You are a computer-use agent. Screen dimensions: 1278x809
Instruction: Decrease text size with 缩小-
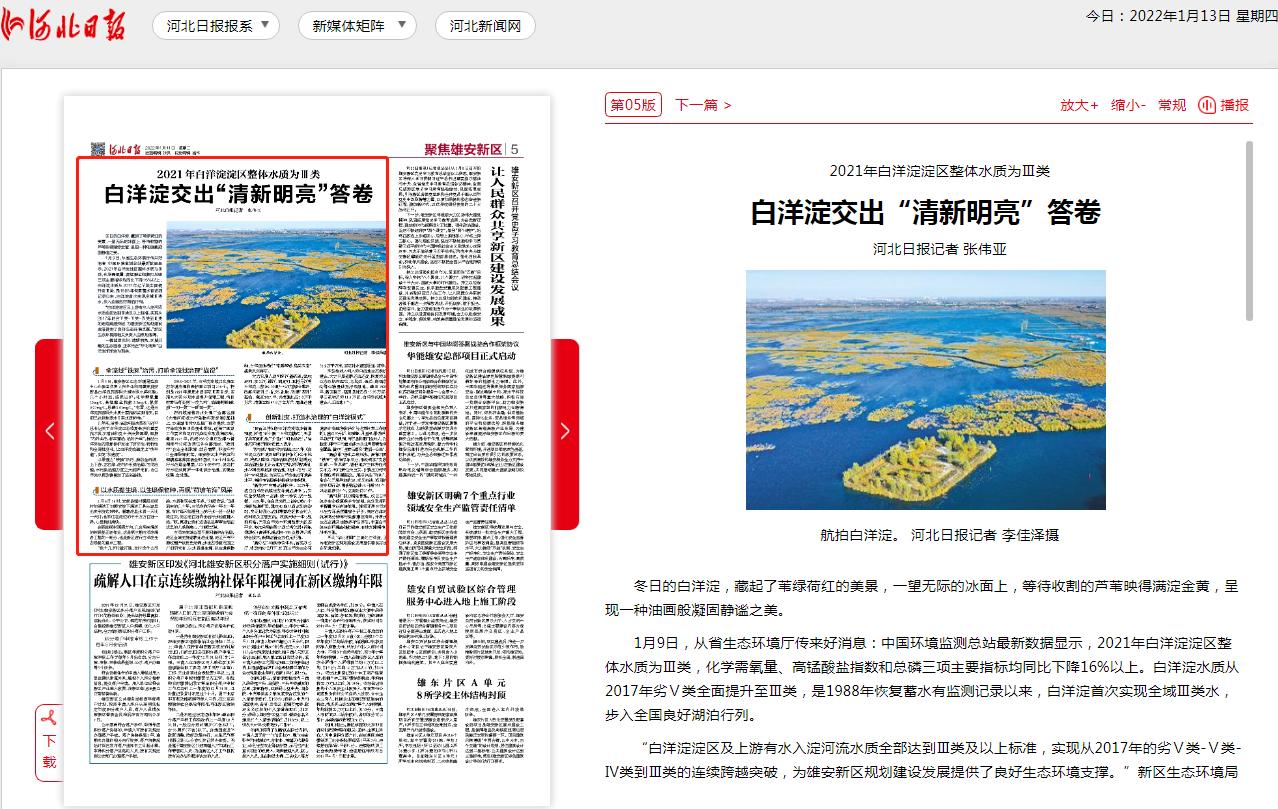(1129, 105)
